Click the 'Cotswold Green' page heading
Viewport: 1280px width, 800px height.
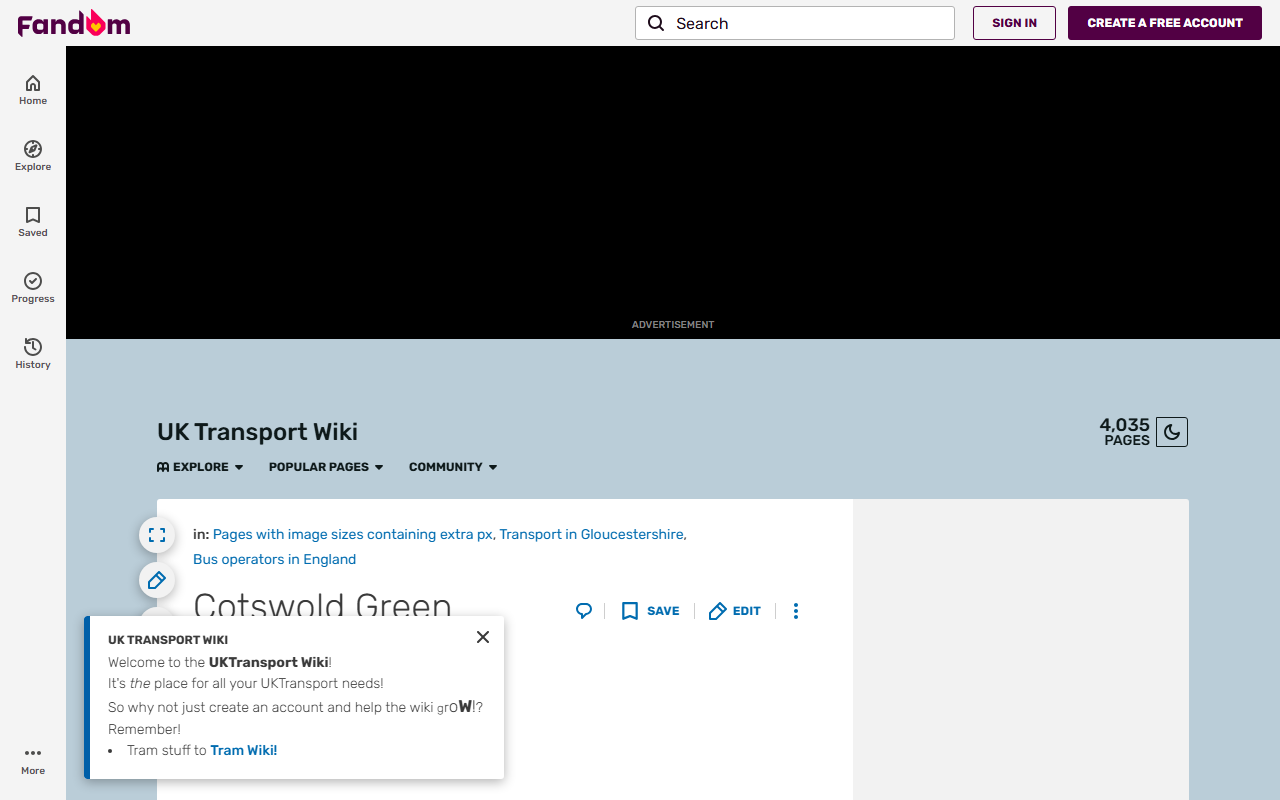(322, 606)
